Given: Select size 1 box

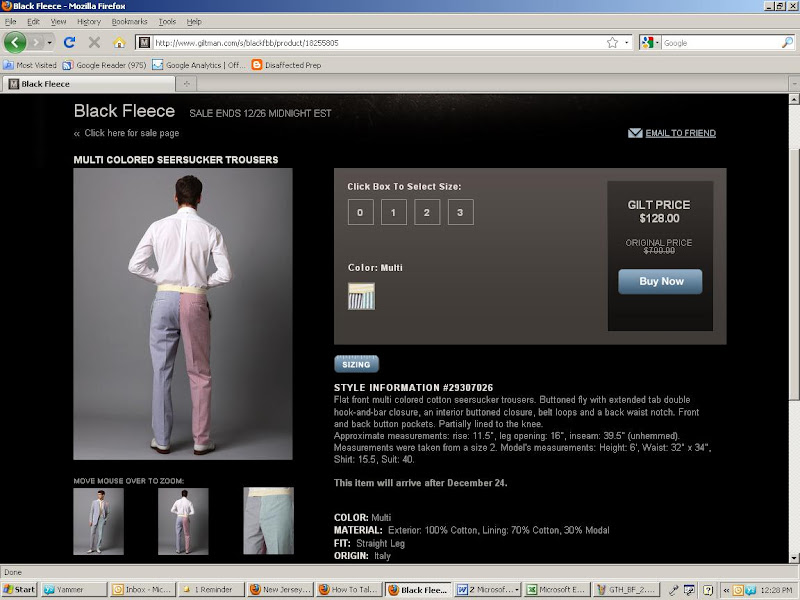Looking at the screenshot, I should pos(393,212).
